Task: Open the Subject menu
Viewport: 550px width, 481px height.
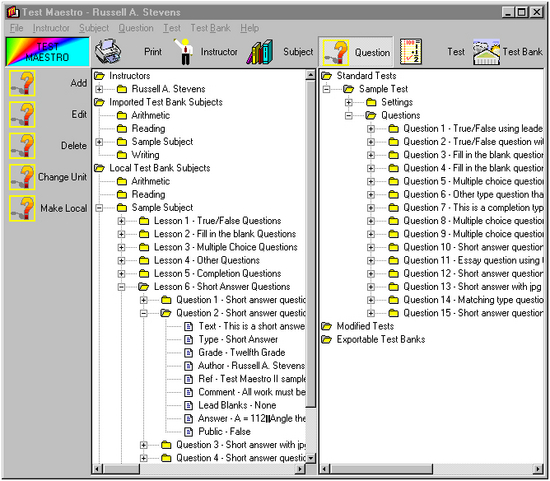Action: click(94, 28)
